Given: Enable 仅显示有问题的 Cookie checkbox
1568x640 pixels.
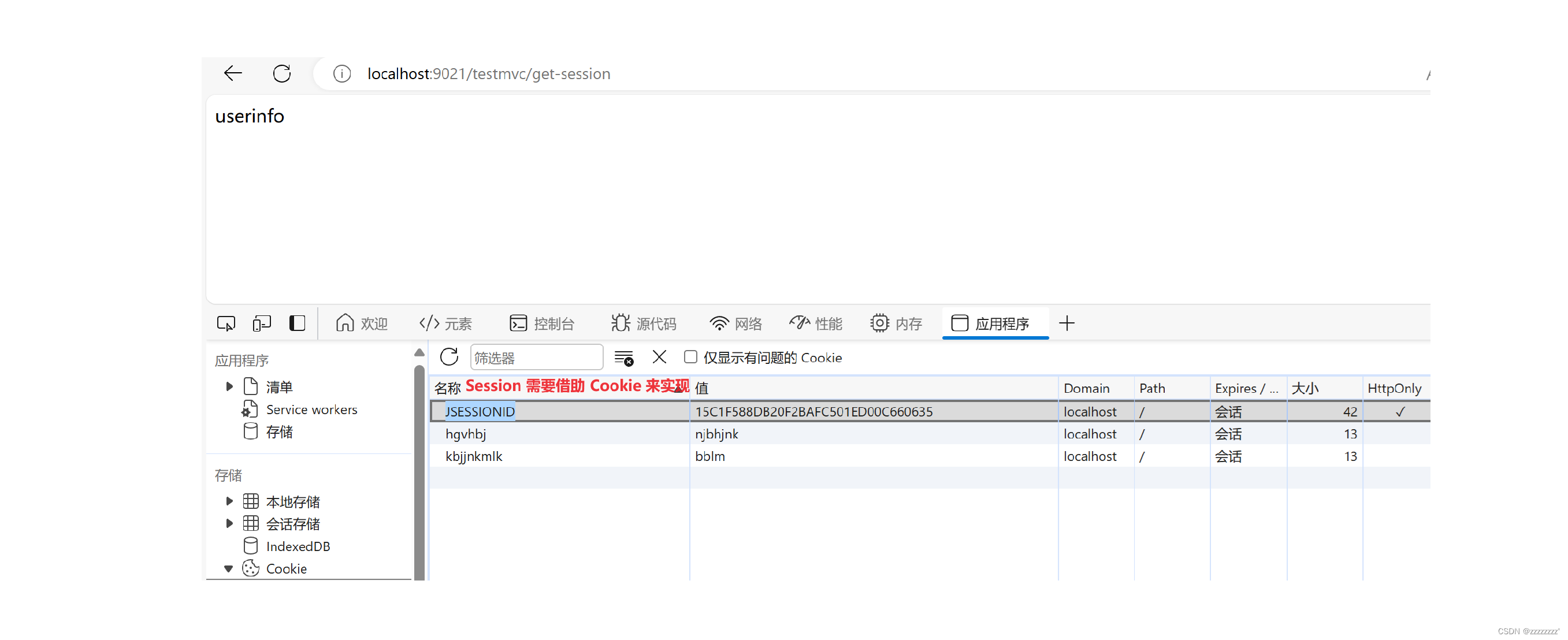Looking at the screenshot, I should pos(690,356).
